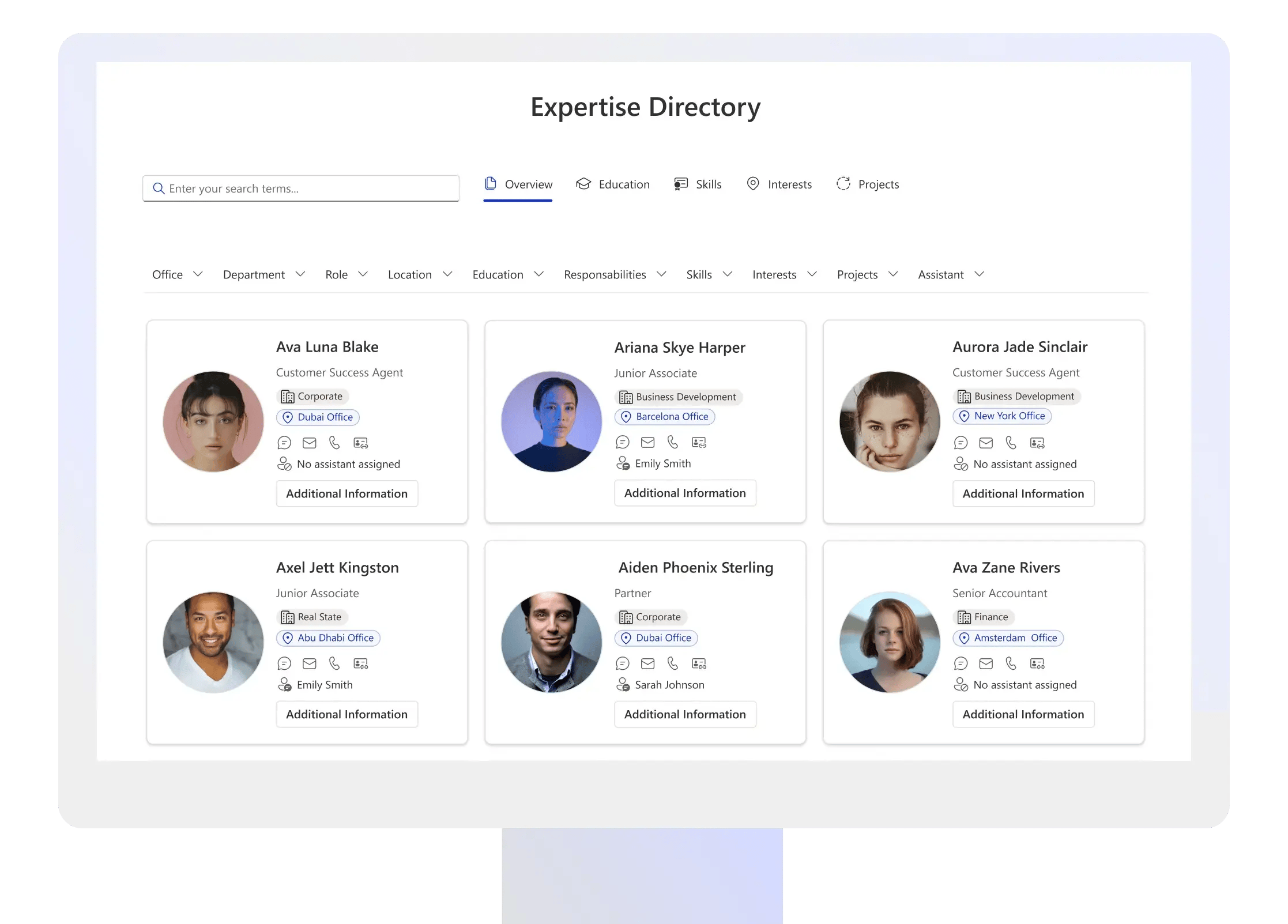Select the New York Office badge
Viewport: 1288px width, 924px height.
pos(1002,416)
